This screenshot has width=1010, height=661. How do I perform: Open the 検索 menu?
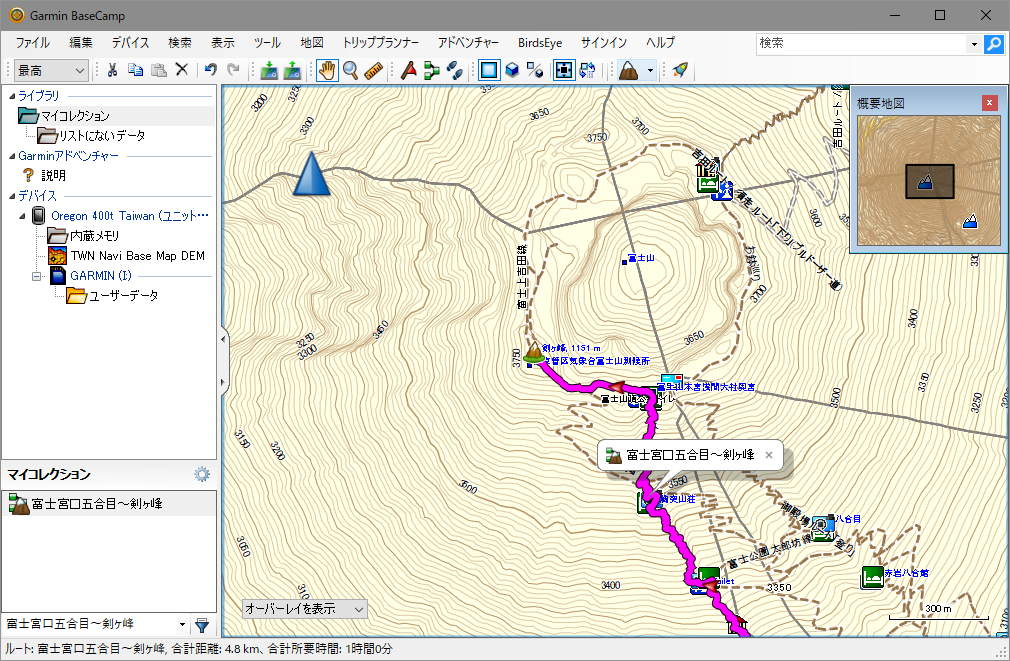[180, 43]
